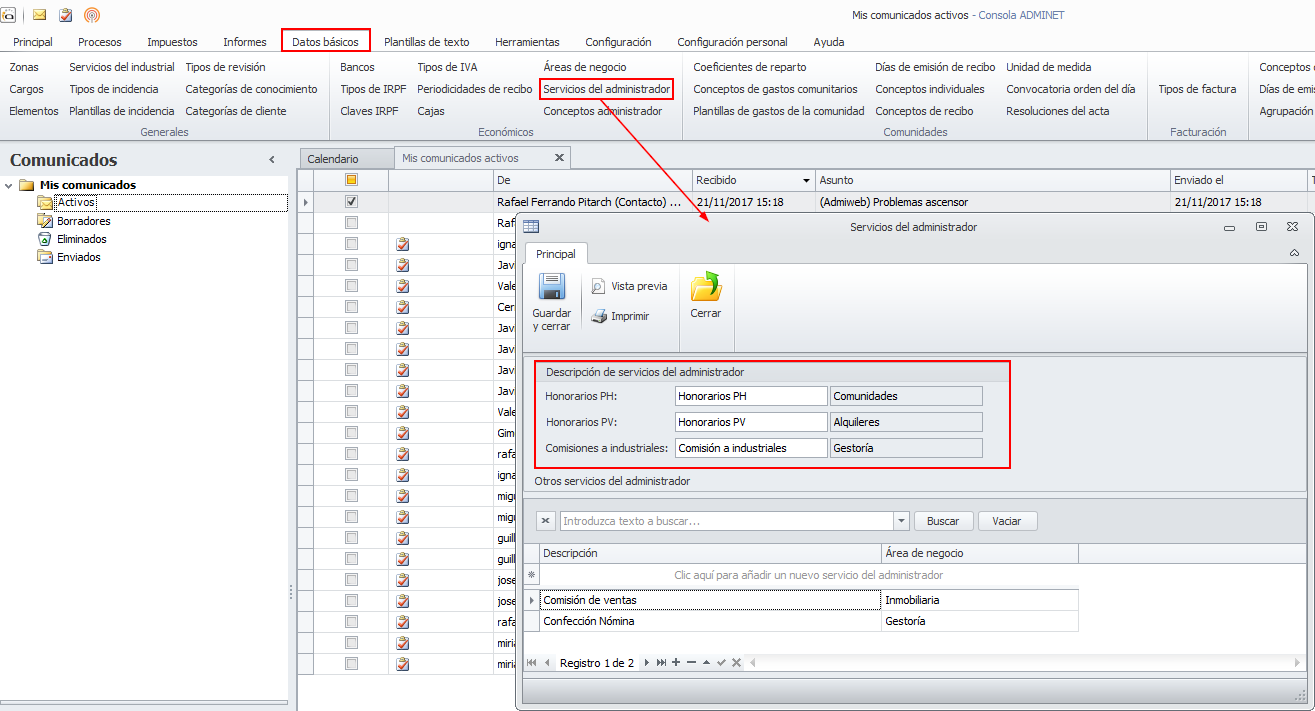Toggle the select-all checkbox in the grid header
The height and width of the screenshot is (711, 1315).
click(x=351, y=180)
